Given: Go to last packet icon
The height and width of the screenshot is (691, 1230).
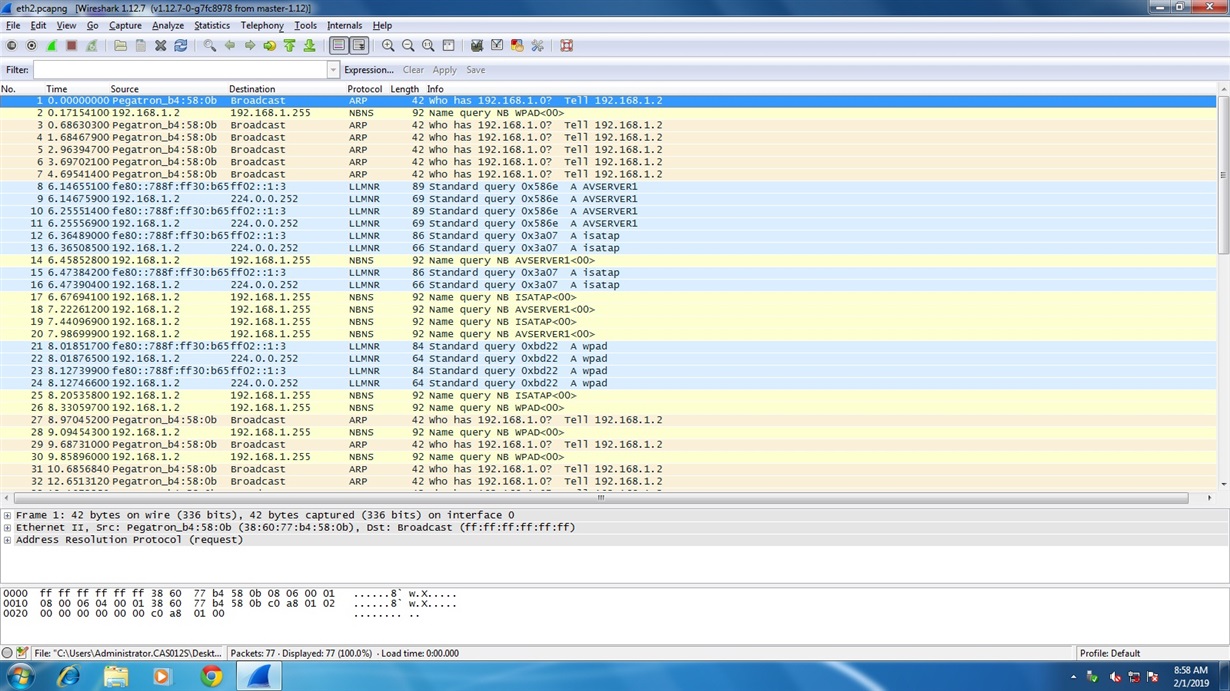Looking at the screenshot, I should pyautogui.click(x=310, y=46).
